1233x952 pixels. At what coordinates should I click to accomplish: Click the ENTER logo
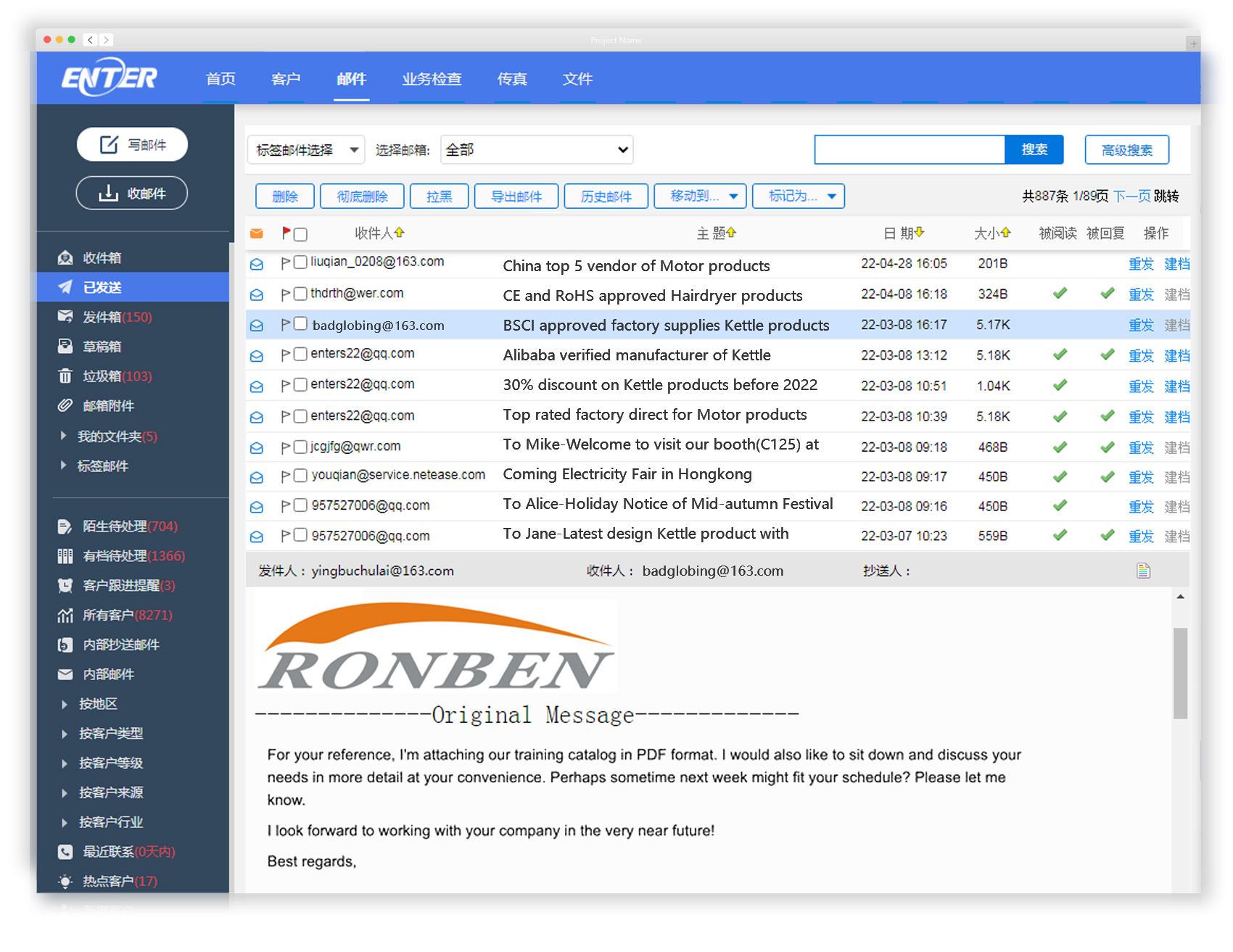(x=109, y=78)
